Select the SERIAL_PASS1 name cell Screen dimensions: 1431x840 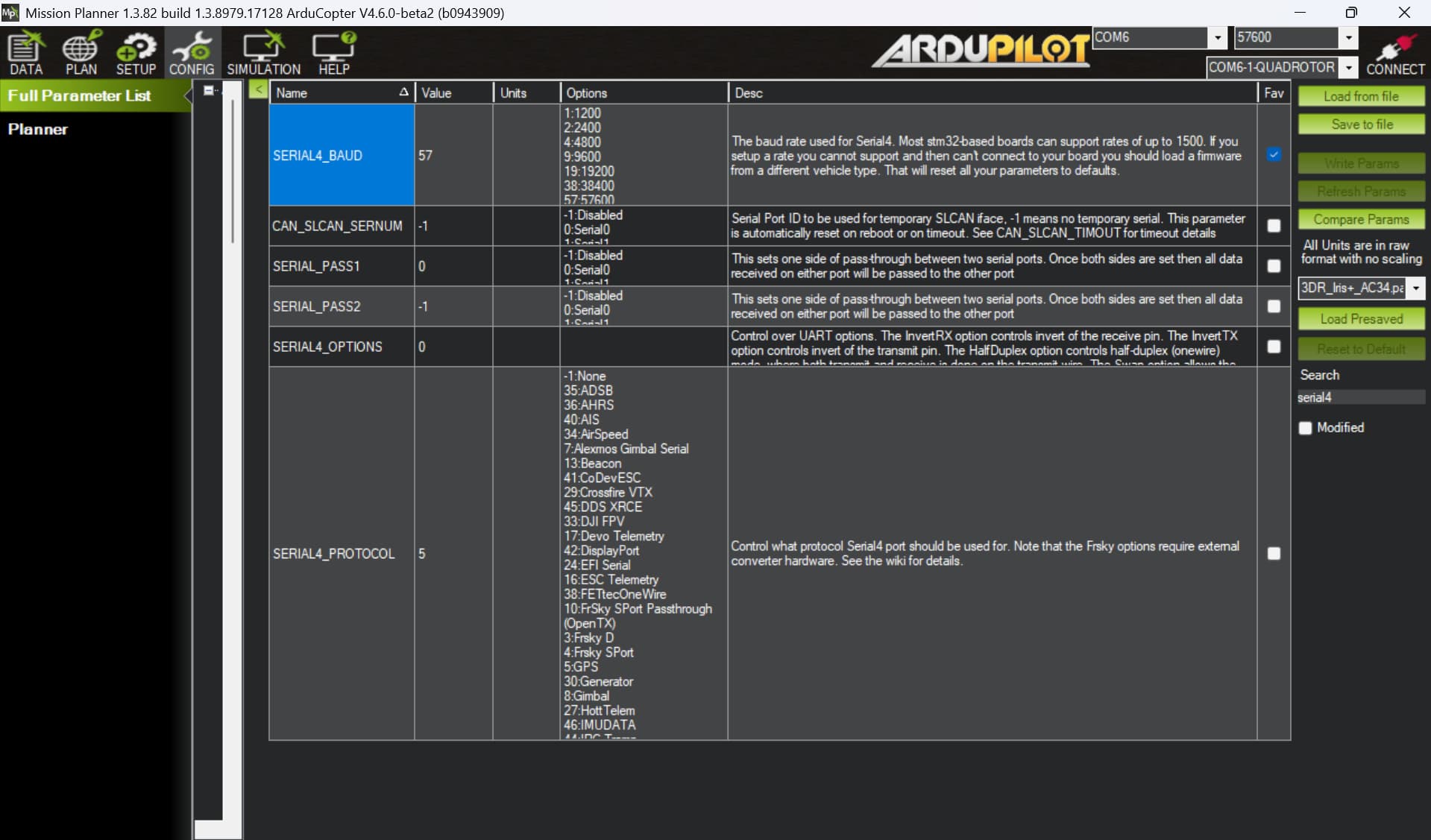(x=342, y=266)
